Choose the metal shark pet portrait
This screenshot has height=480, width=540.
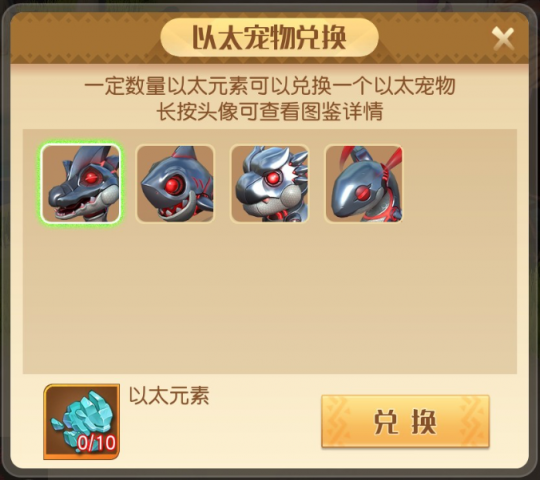(175, 184)
